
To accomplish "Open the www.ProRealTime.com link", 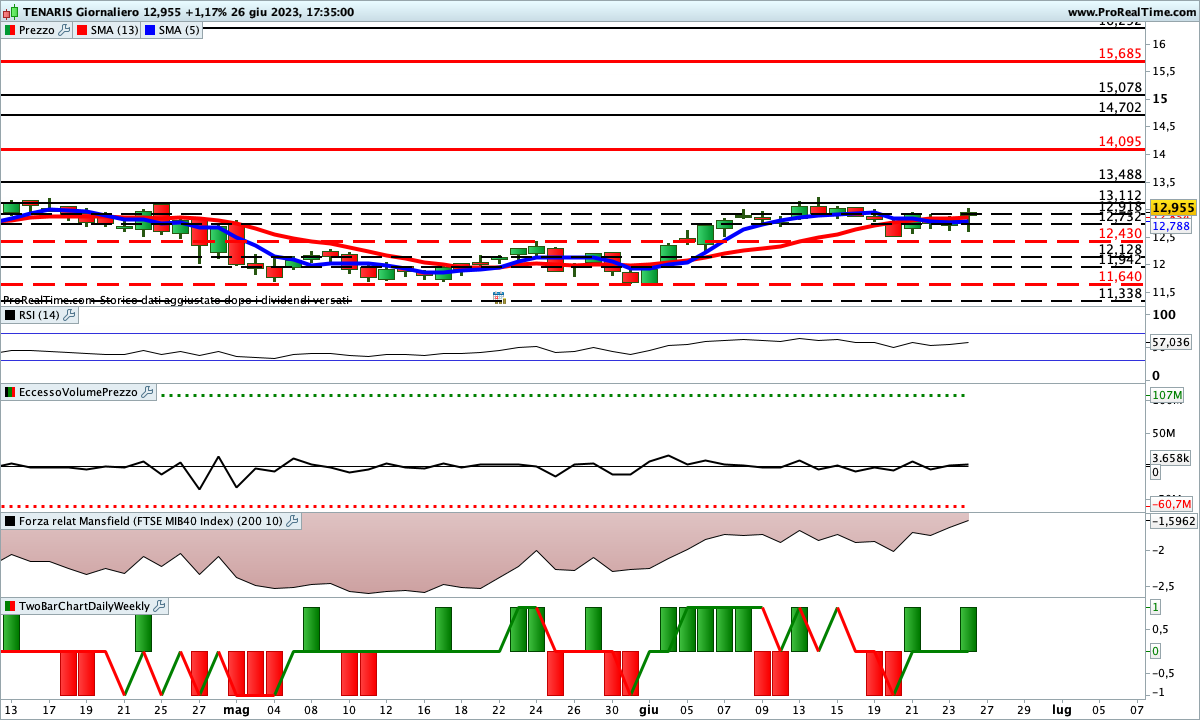I will point(1131,11).
